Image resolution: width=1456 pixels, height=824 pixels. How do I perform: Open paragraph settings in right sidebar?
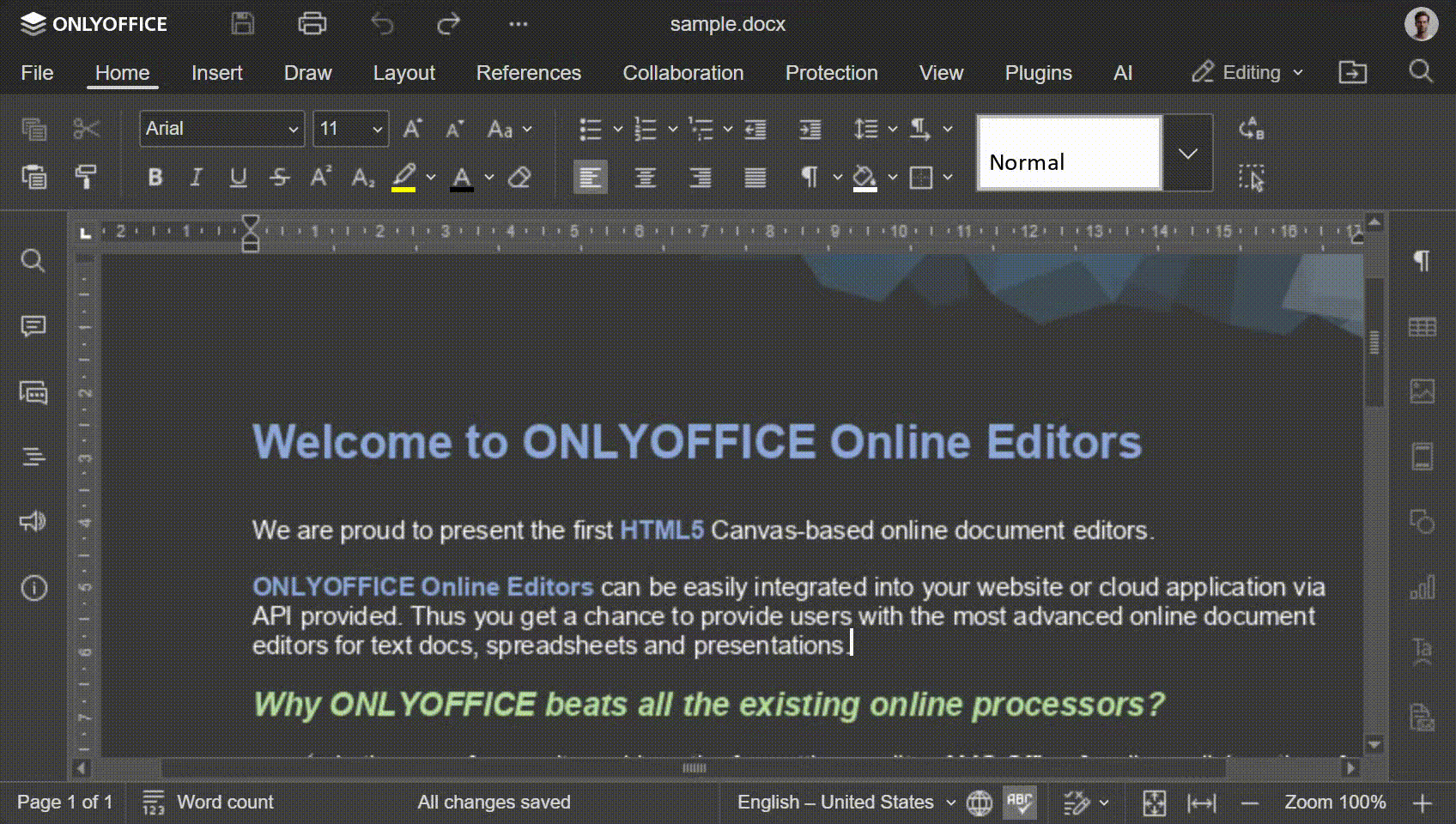coord(1422,261)
